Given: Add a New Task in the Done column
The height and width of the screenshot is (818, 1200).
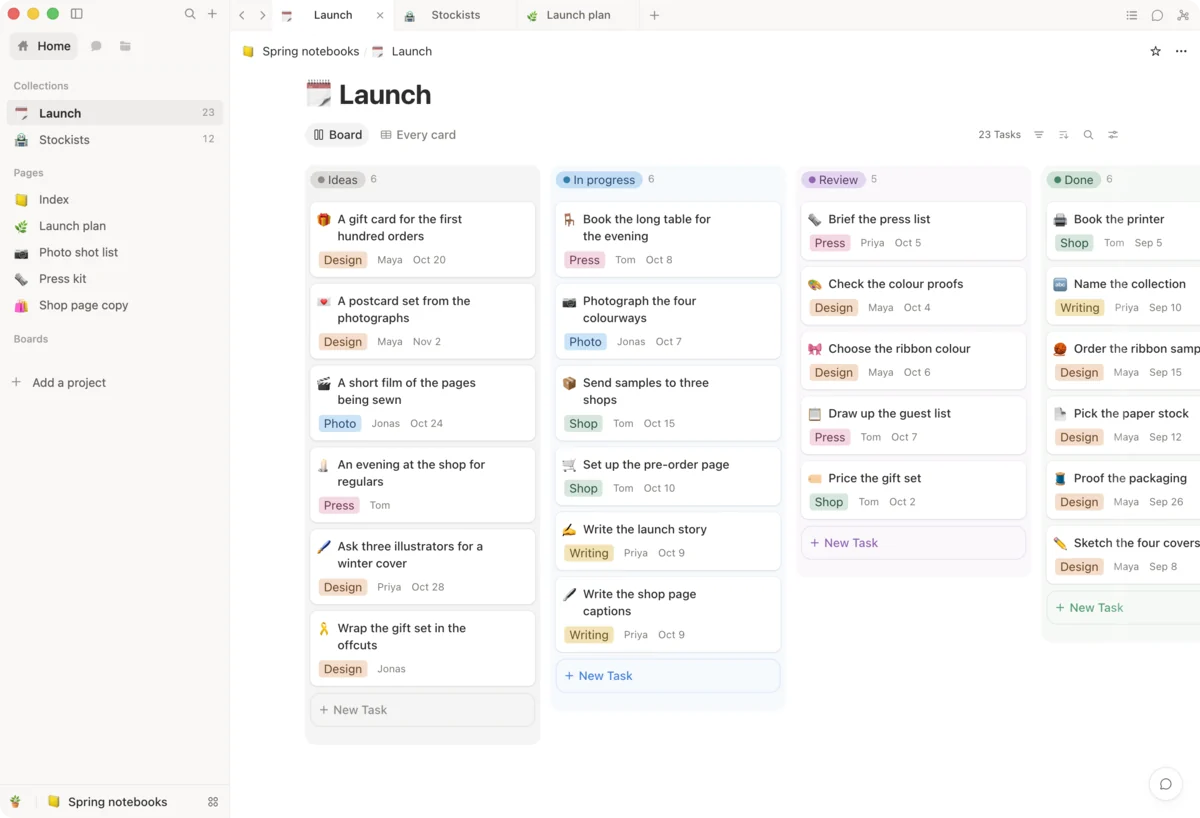Looking at the screenshot, I should (x=1124, y=608).
